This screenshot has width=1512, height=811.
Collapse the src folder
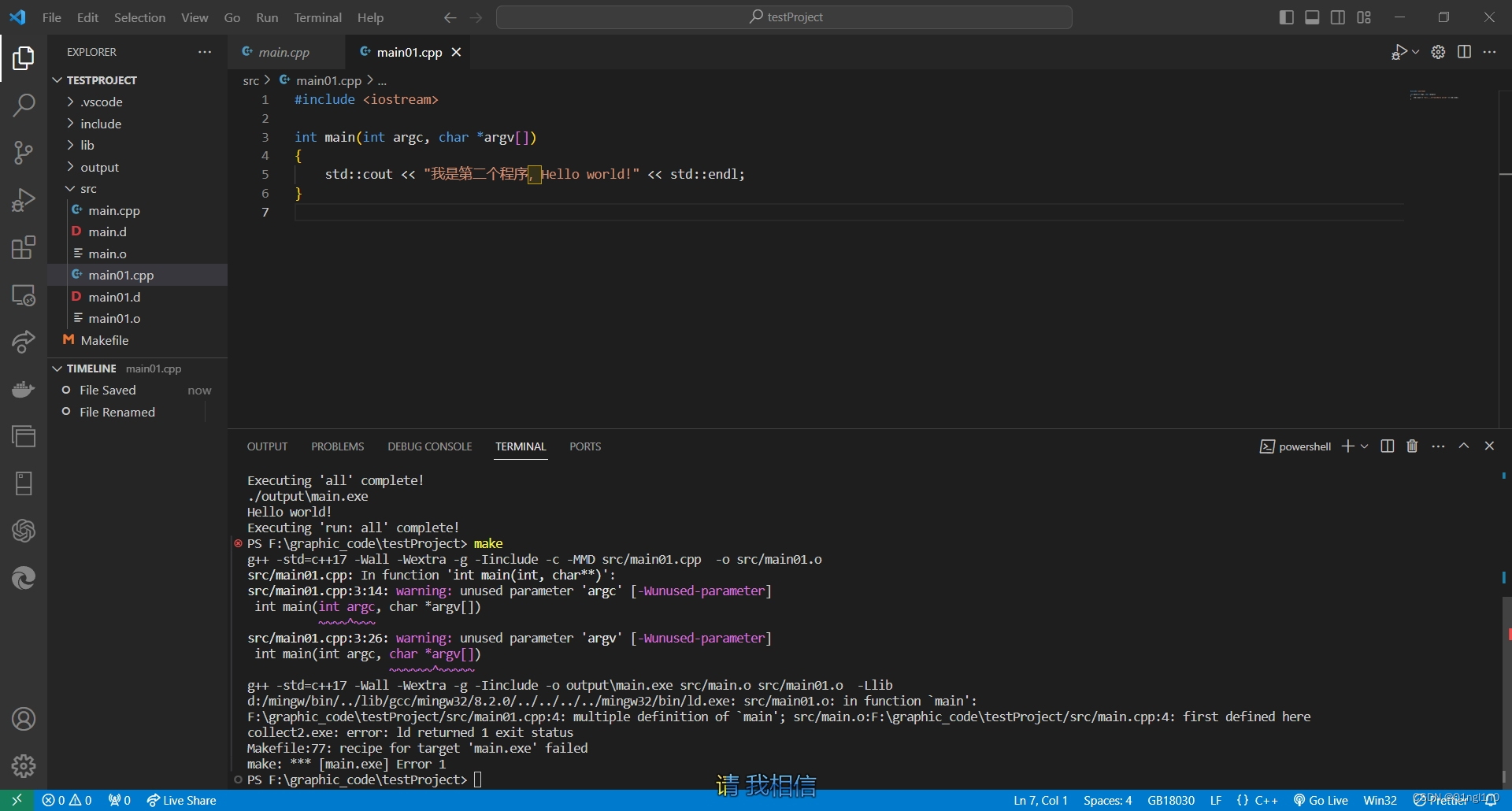point(138,189)
